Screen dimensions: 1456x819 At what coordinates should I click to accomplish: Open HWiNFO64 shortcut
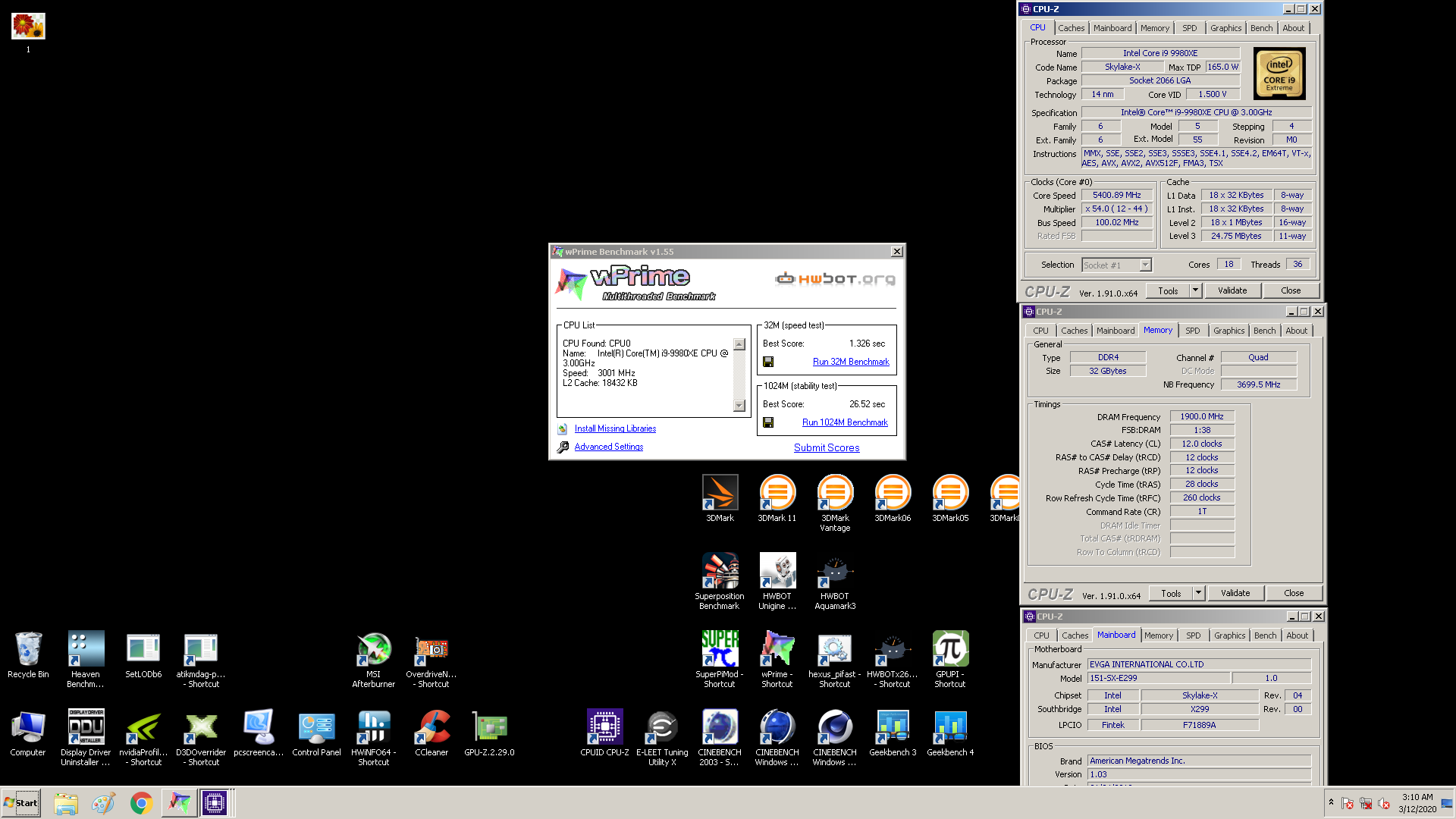(x=374, y=737)
